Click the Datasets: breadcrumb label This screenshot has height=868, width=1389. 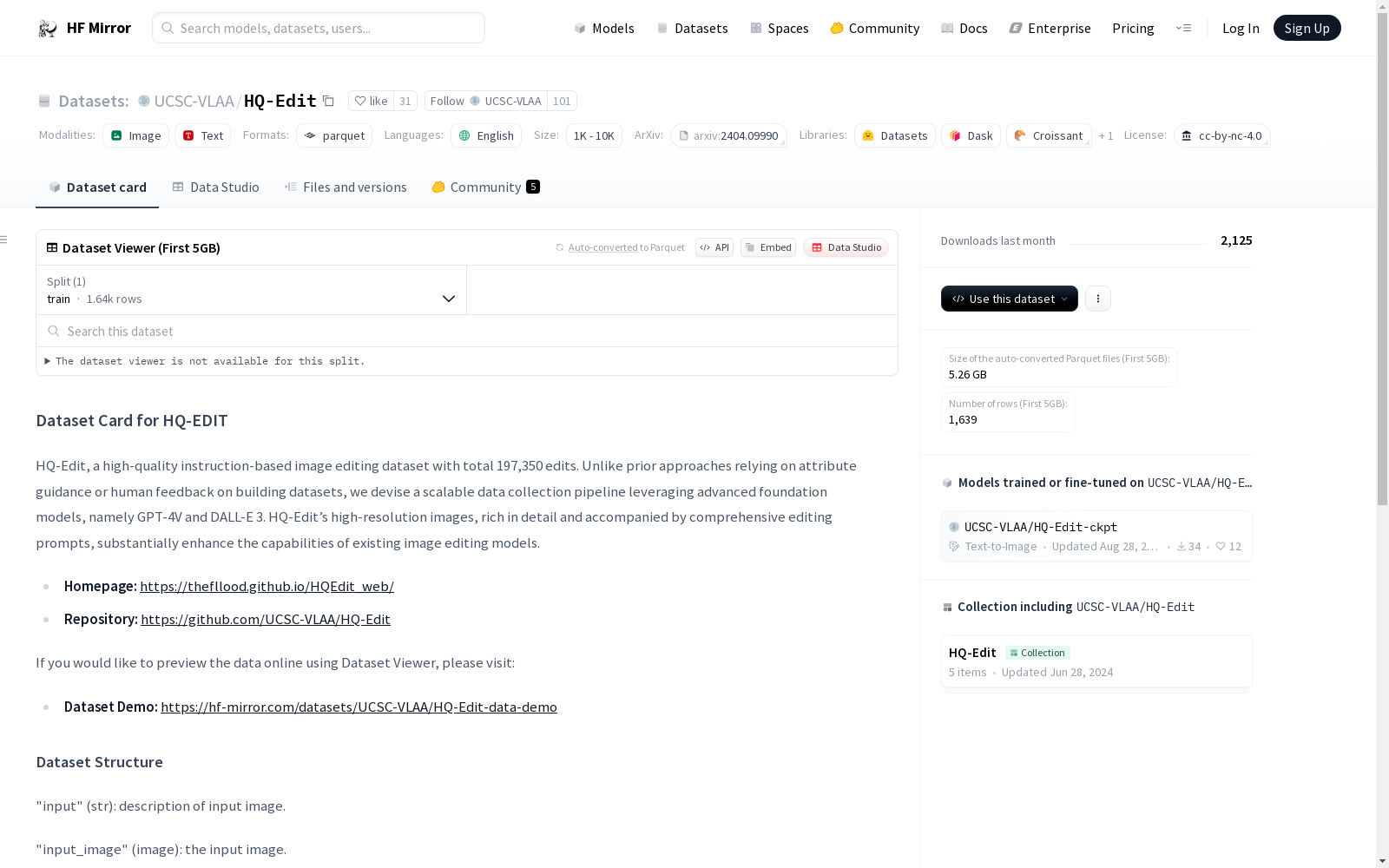coord(94,101)
